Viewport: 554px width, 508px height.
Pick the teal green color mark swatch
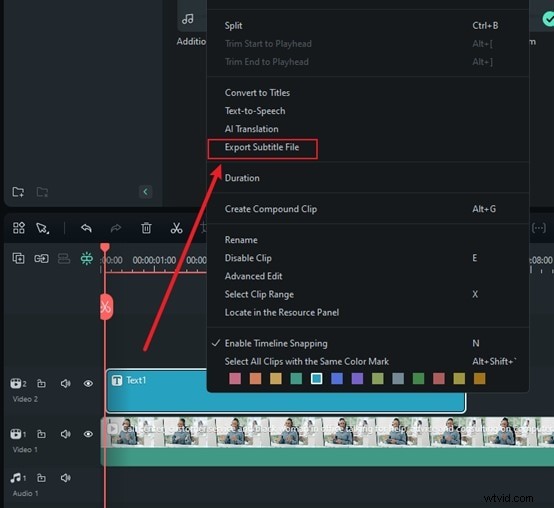pyautogui.click(x=296, y=379)
